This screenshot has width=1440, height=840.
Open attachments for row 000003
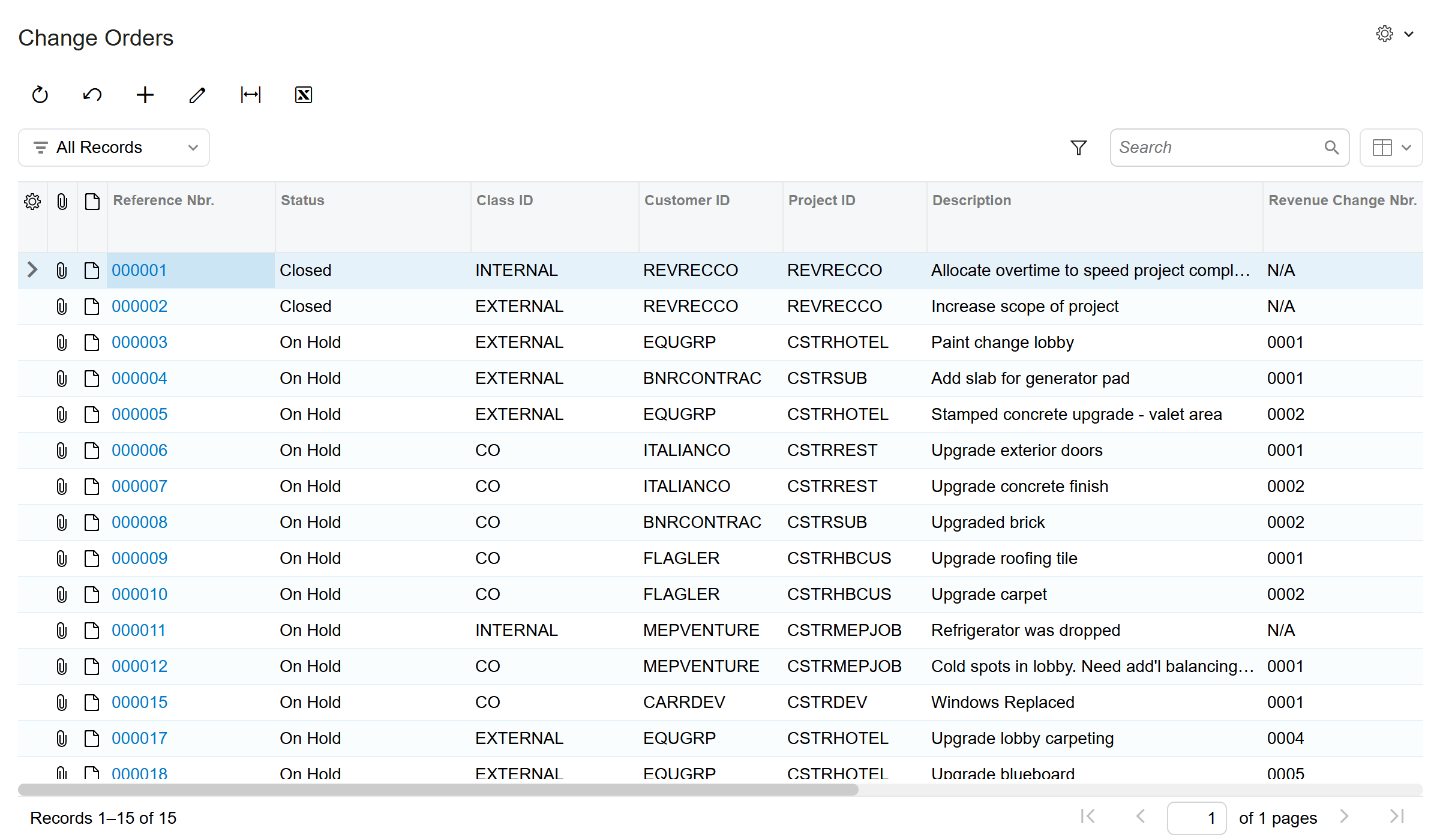point(62,343)
